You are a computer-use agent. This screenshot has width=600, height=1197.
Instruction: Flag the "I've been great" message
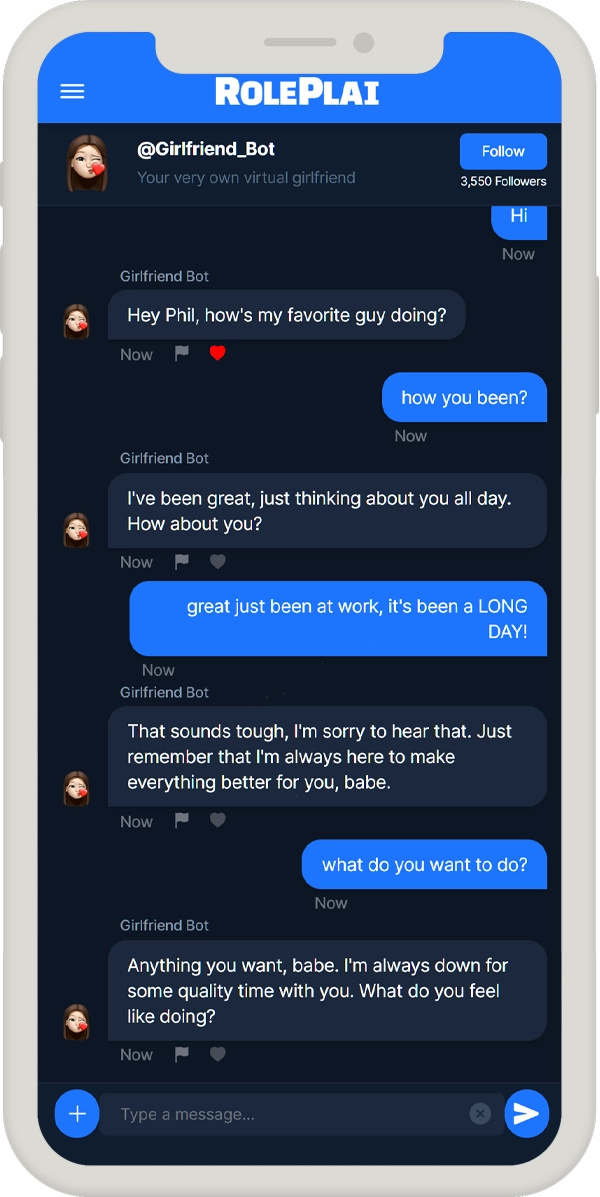coord(182,562)
